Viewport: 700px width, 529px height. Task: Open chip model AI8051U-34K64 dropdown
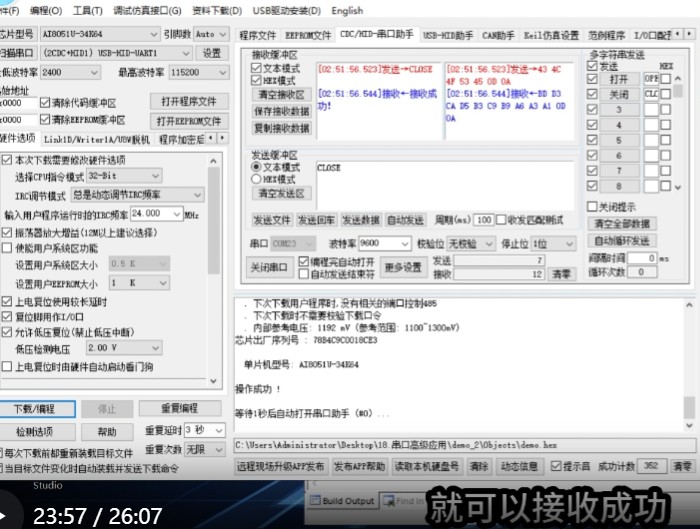tap(100, 34)
